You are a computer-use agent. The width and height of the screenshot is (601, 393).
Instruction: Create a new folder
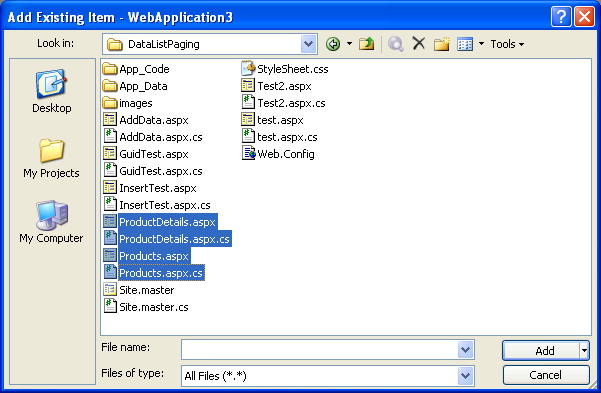pos(442,44)
